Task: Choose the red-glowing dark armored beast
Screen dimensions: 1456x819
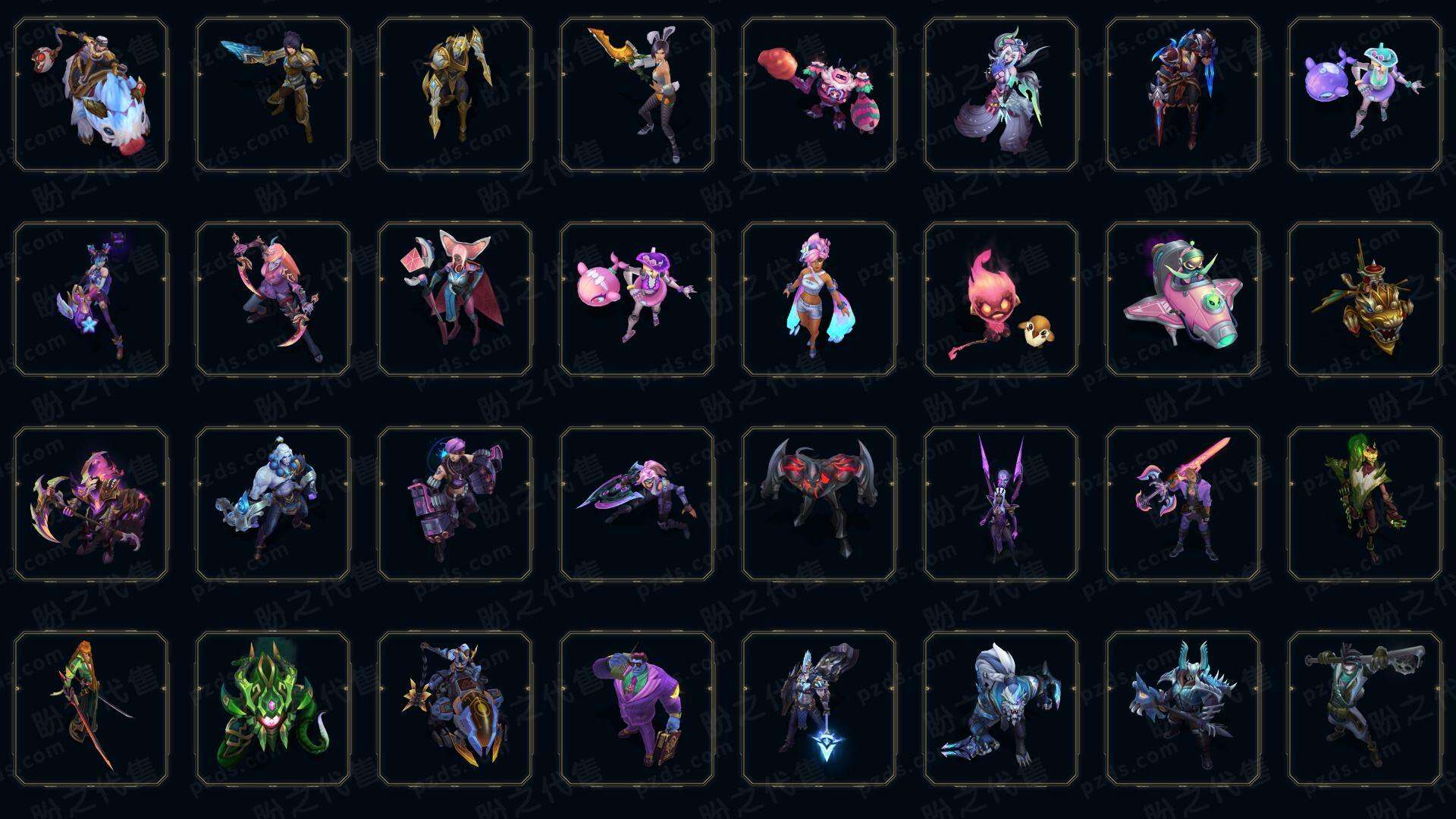Action: [x=819, y=504]
